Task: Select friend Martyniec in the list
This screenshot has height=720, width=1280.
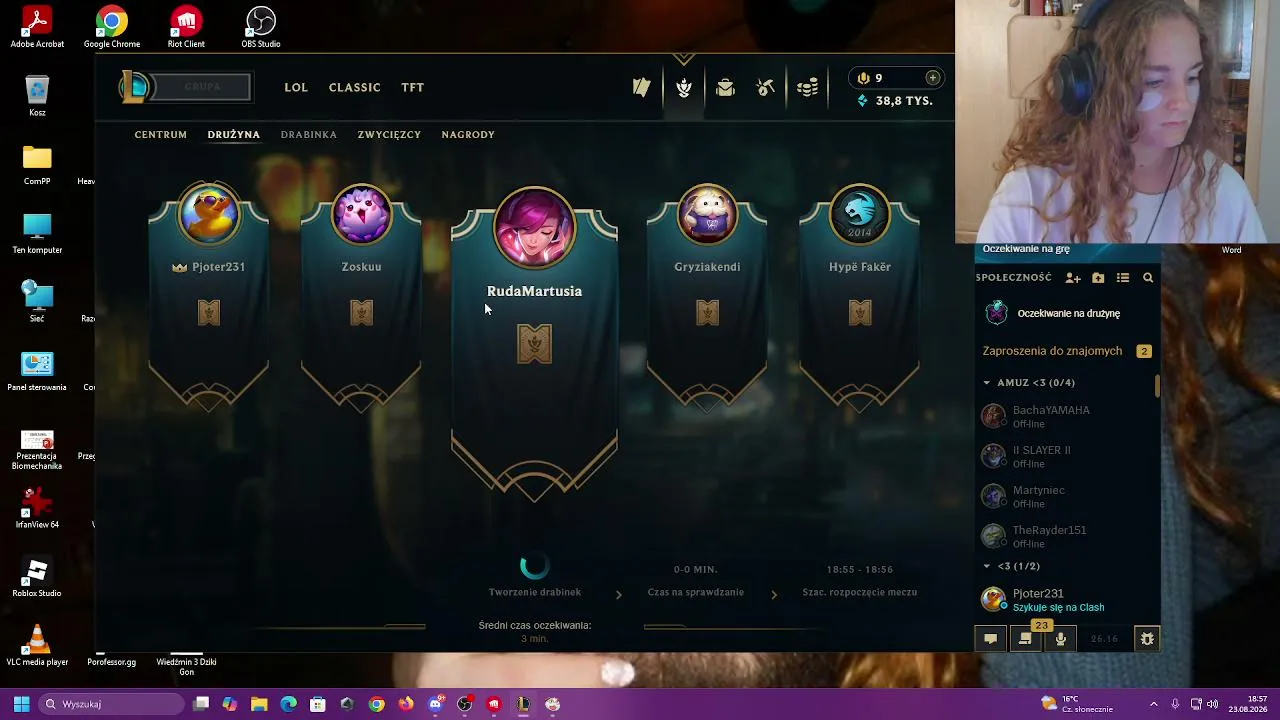Action: [x=1066, y=496]
